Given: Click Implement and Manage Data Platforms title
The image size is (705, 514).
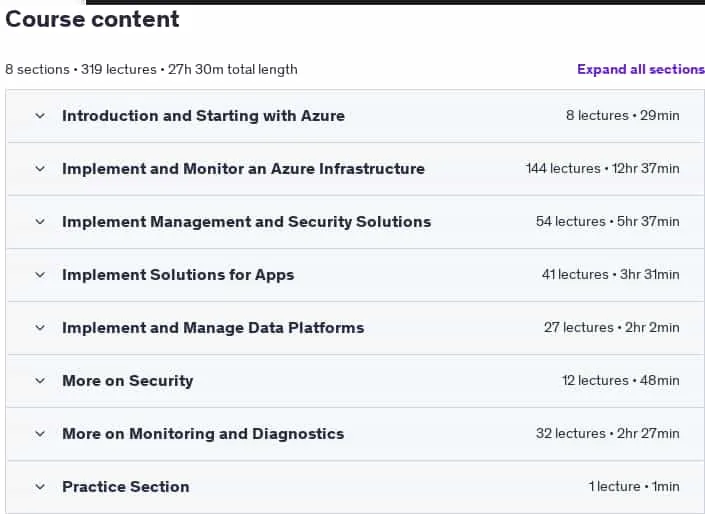Looking at the screenshot, I should pyautogui.click(x=213, y=328).
